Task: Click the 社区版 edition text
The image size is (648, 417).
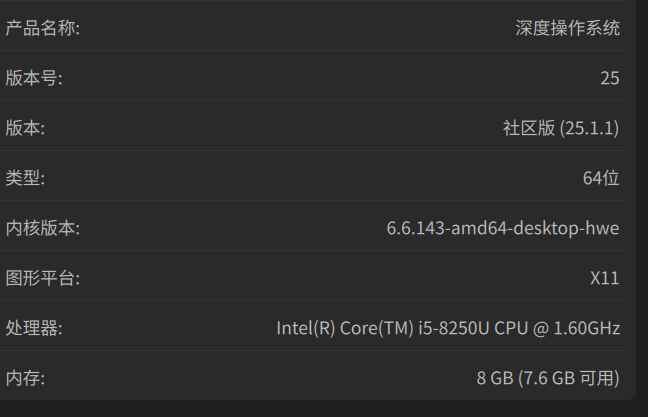Action: [x=529, y=128]
